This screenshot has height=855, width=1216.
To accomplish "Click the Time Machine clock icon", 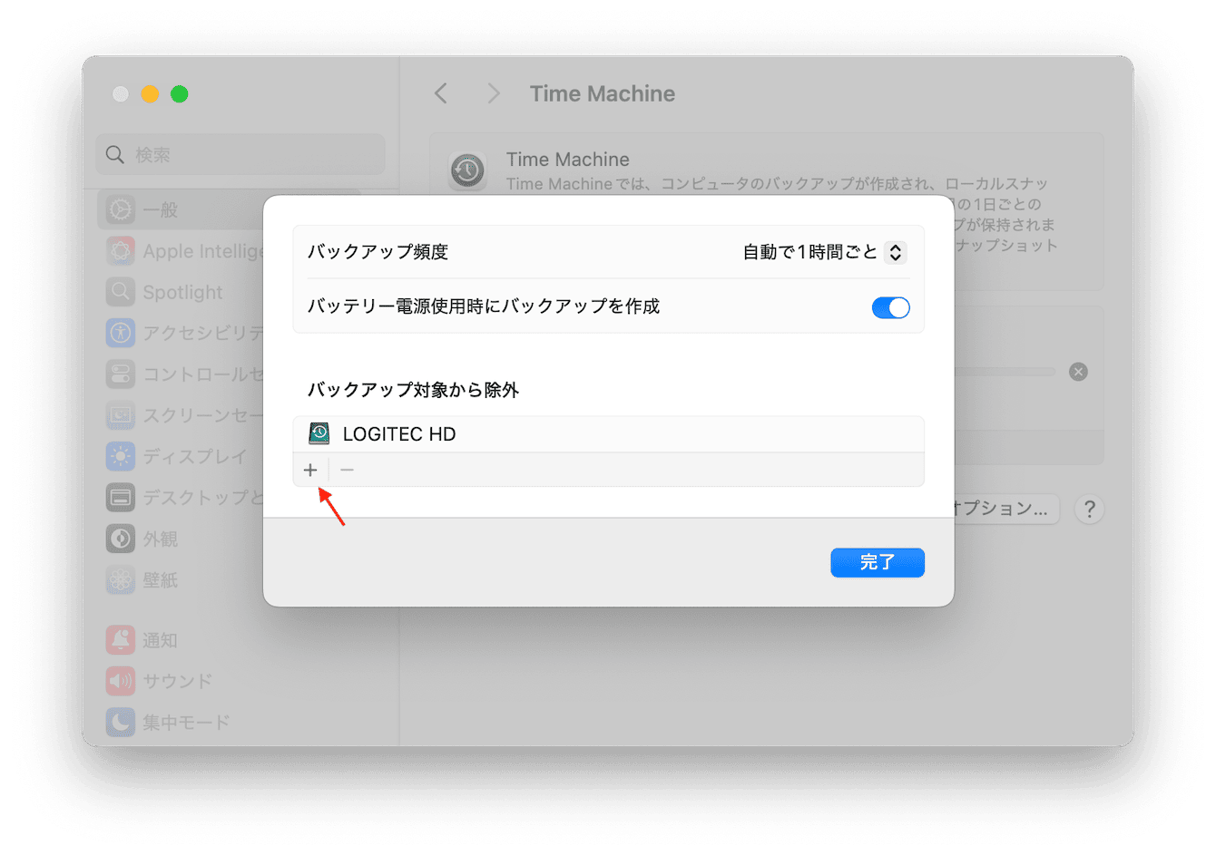I will pos(466,170).
